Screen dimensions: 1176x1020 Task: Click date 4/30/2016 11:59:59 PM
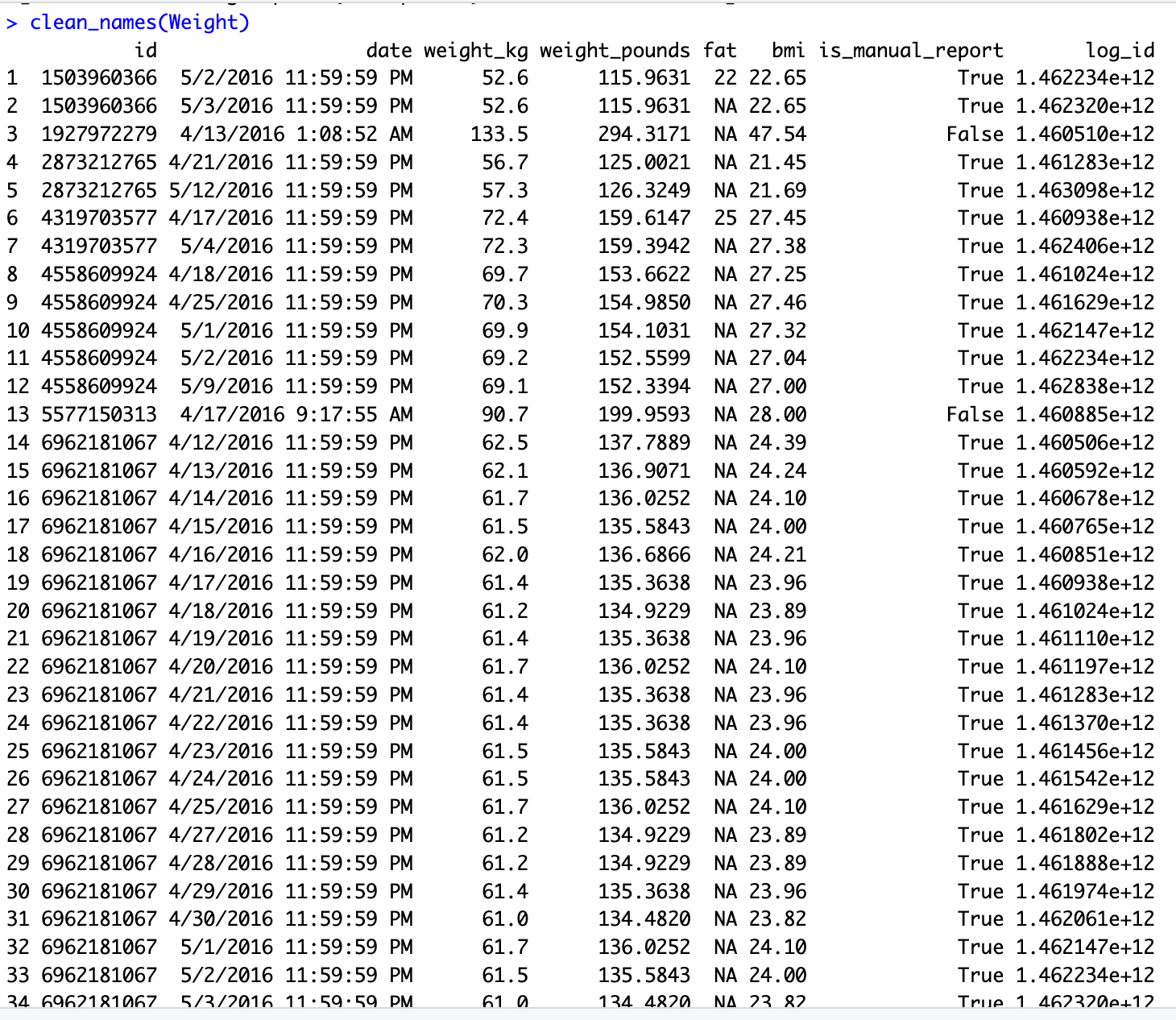(291, 918)
